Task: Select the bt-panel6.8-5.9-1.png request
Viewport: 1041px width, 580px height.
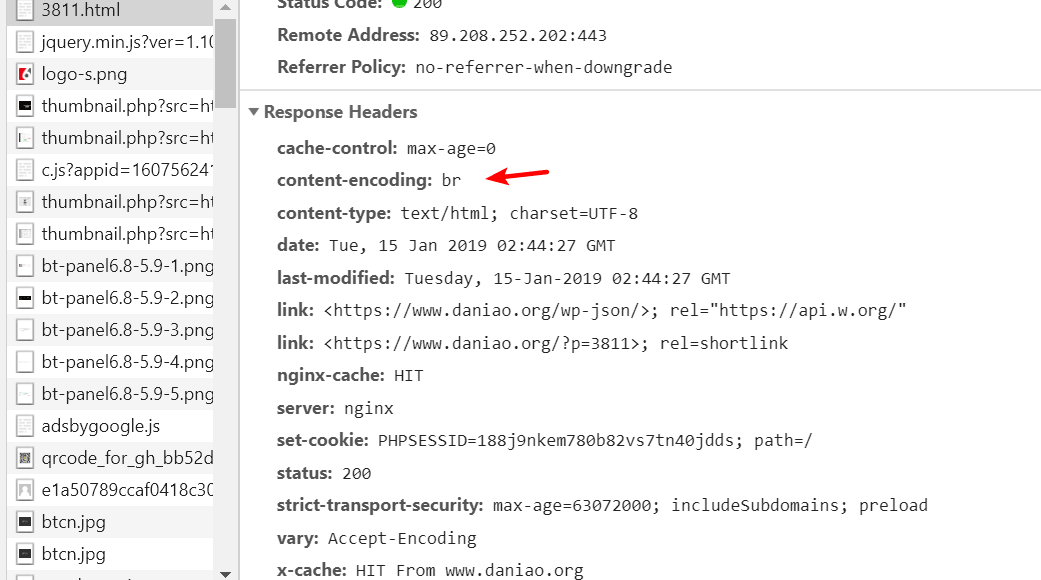Action: pos(110,266)
